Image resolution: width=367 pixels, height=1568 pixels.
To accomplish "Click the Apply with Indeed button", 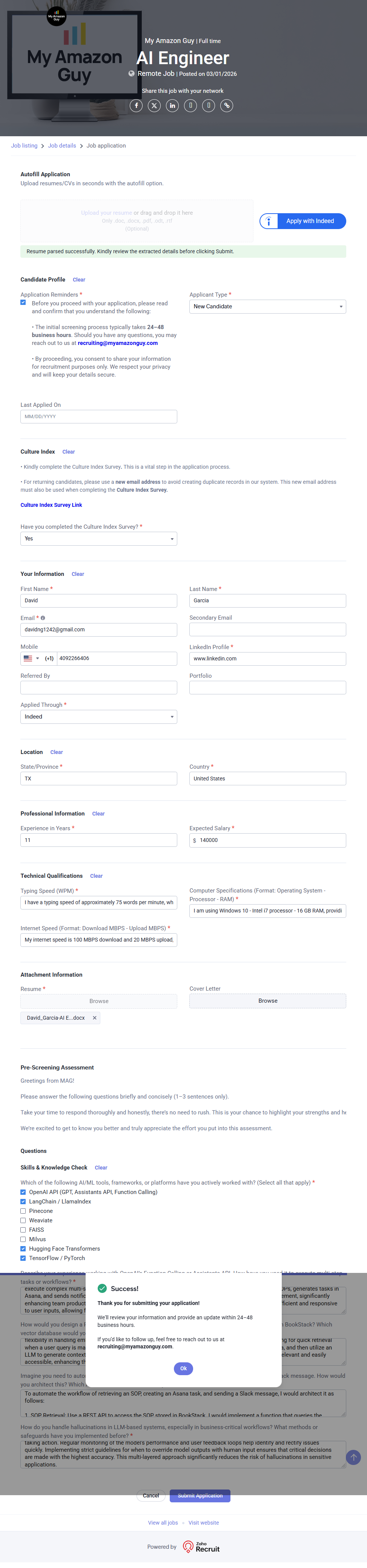I will [x=303, y=221].
